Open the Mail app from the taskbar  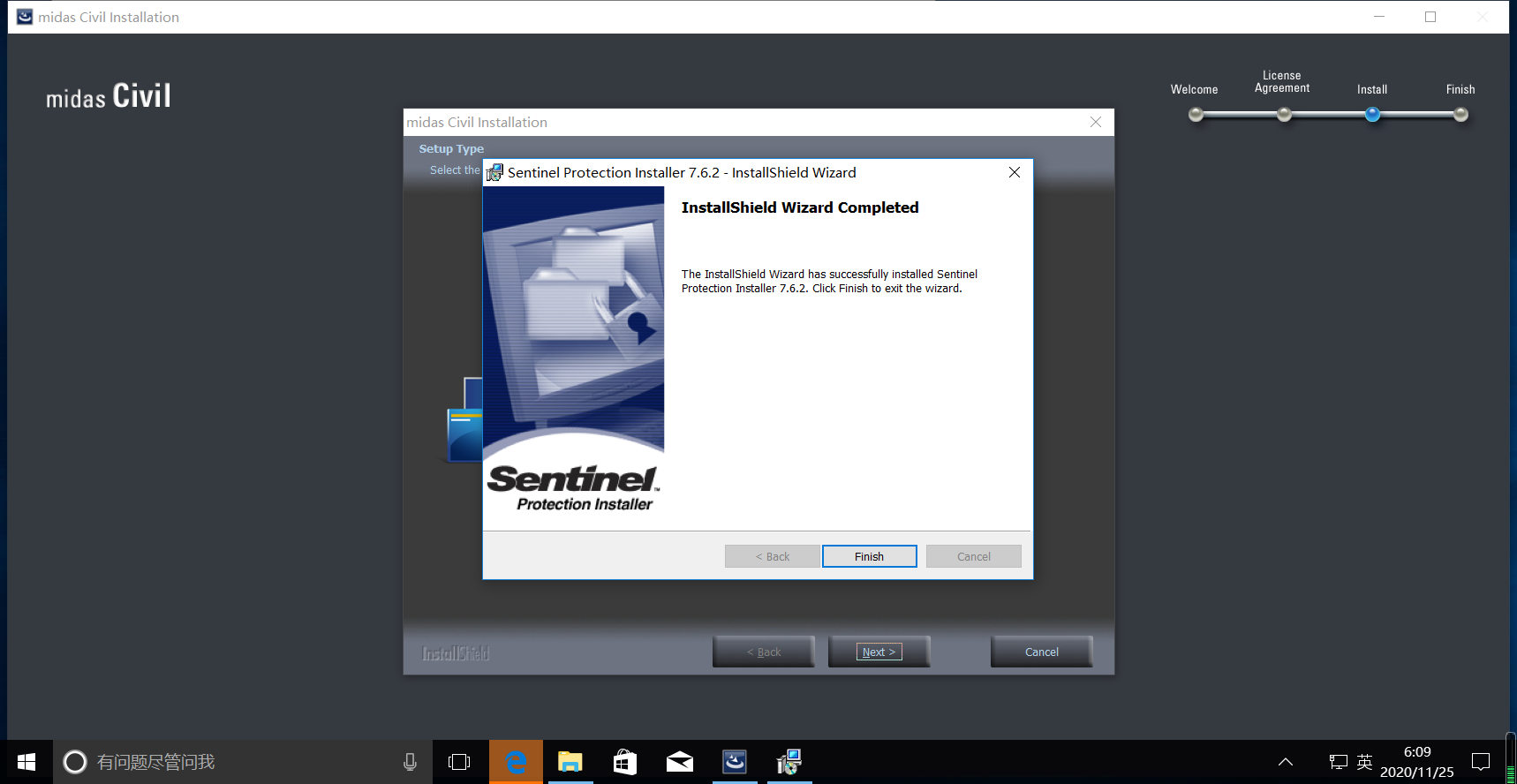pyautogui.click(x=680, y=762)
